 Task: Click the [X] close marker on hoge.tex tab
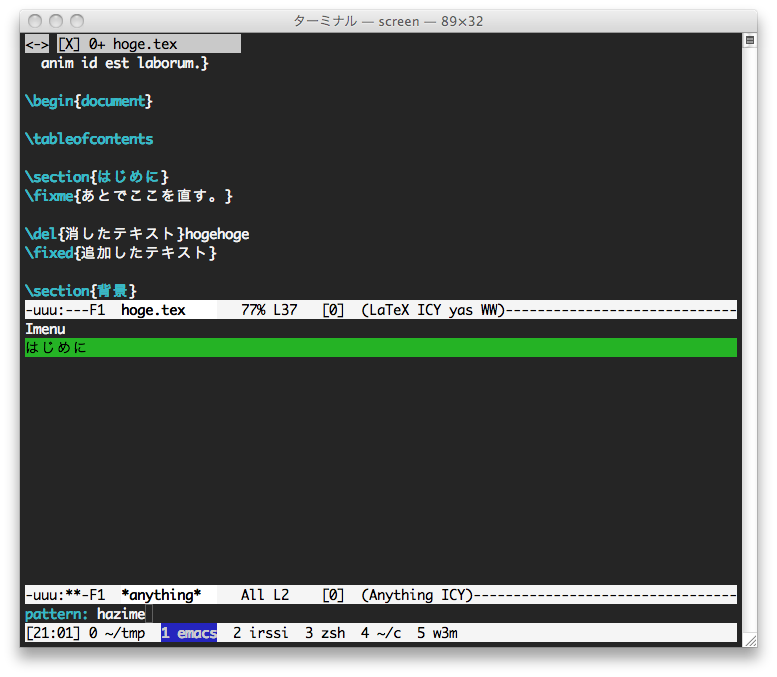click(69, 44)
